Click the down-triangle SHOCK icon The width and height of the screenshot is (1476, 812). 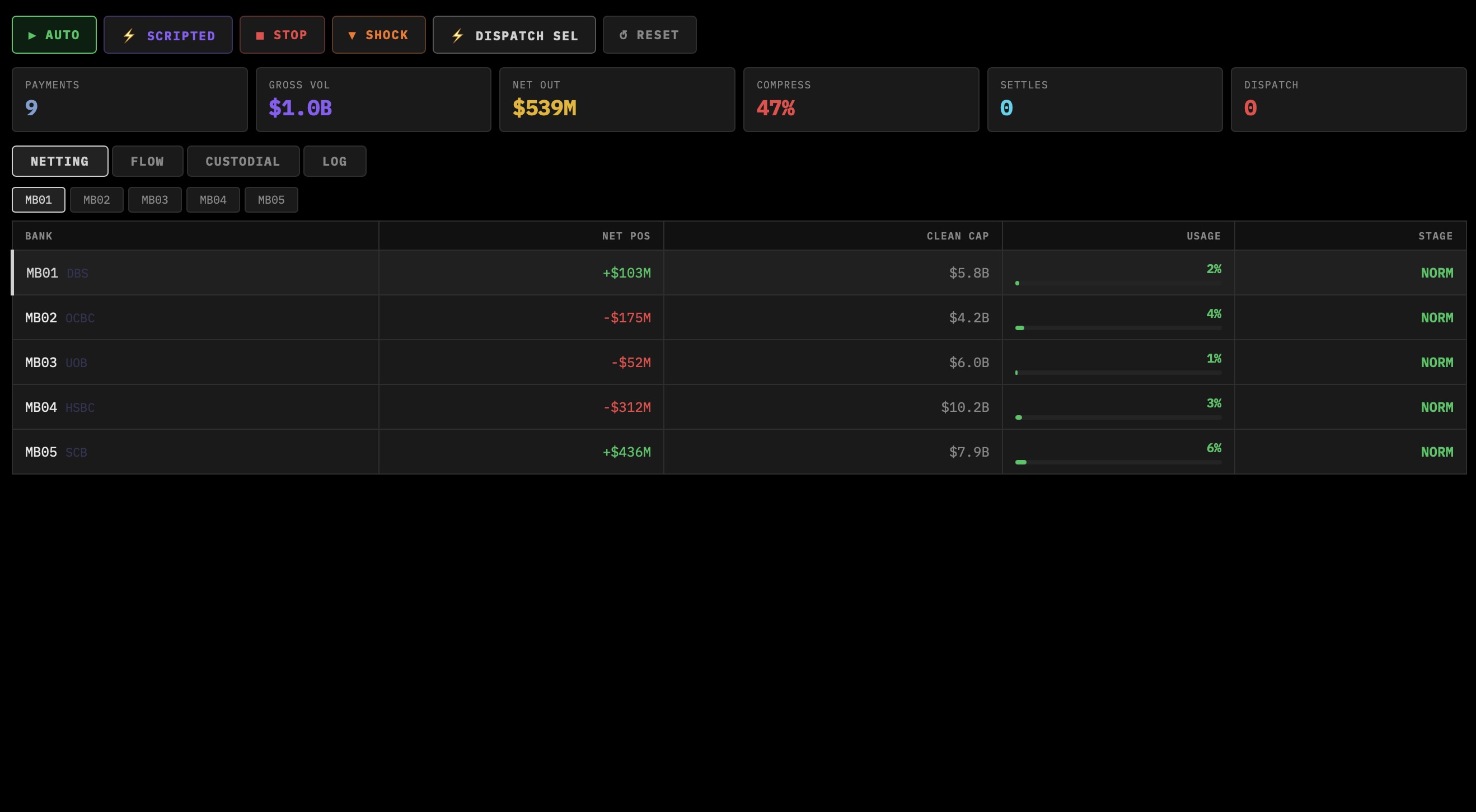tap(352, 35)
